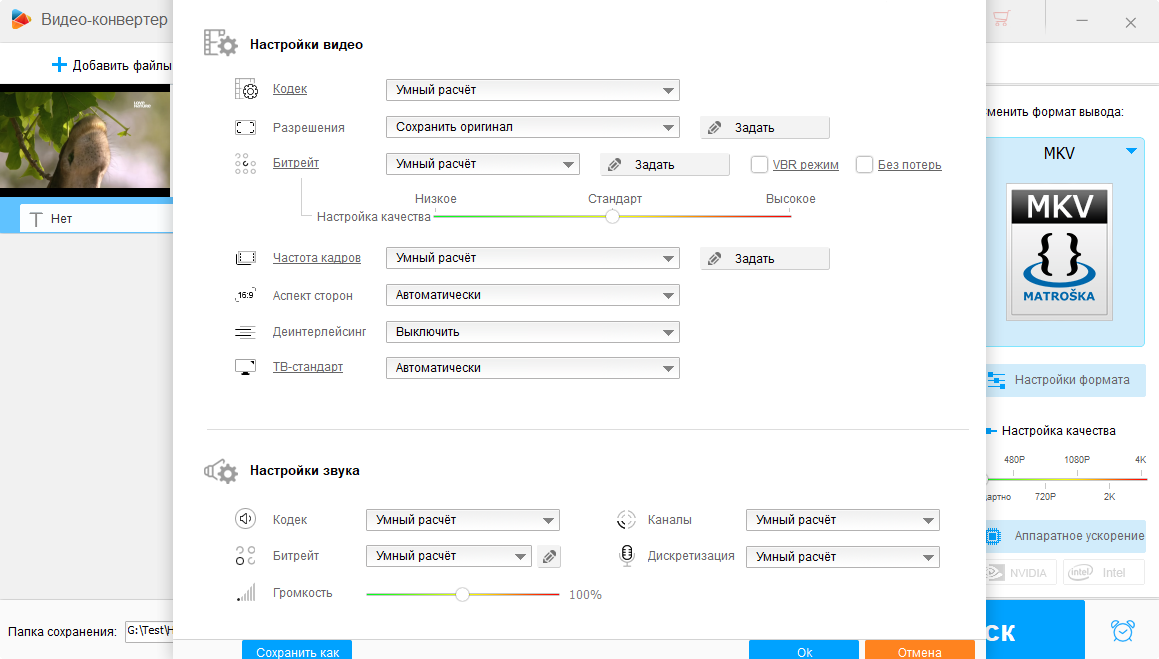
Task: Click the shopping cart icon
Action: pyautogui.click(x=1002, y=19)
